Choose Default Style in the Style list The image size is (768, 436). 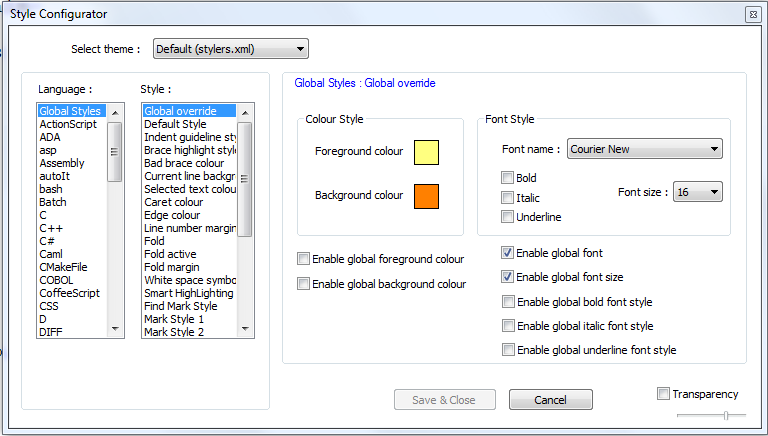point(175,124)
